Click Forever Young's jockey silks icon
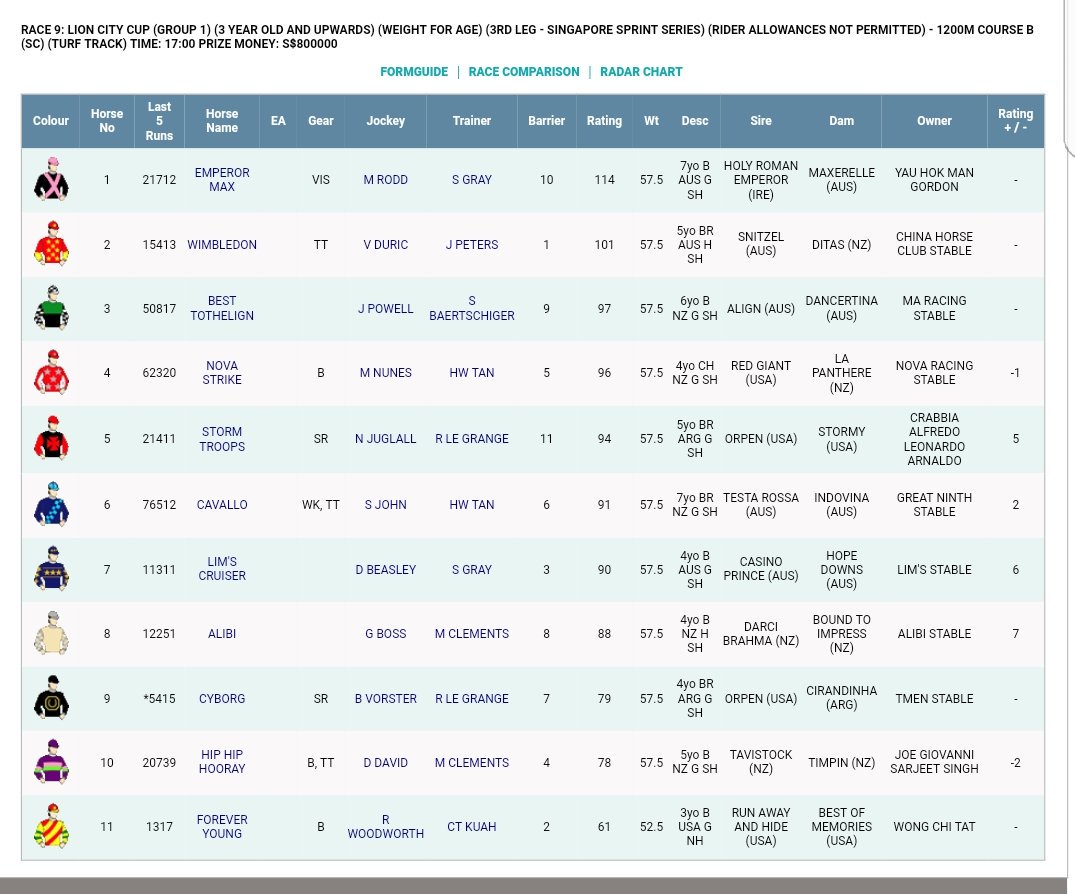This screenshot has width=1075, height=894. [51, 826]
